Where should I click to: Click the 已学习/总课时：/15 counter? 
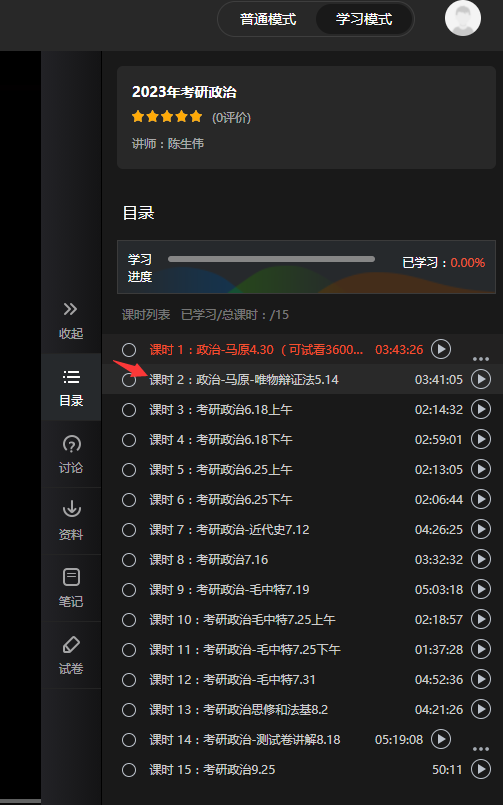[235, 314]
